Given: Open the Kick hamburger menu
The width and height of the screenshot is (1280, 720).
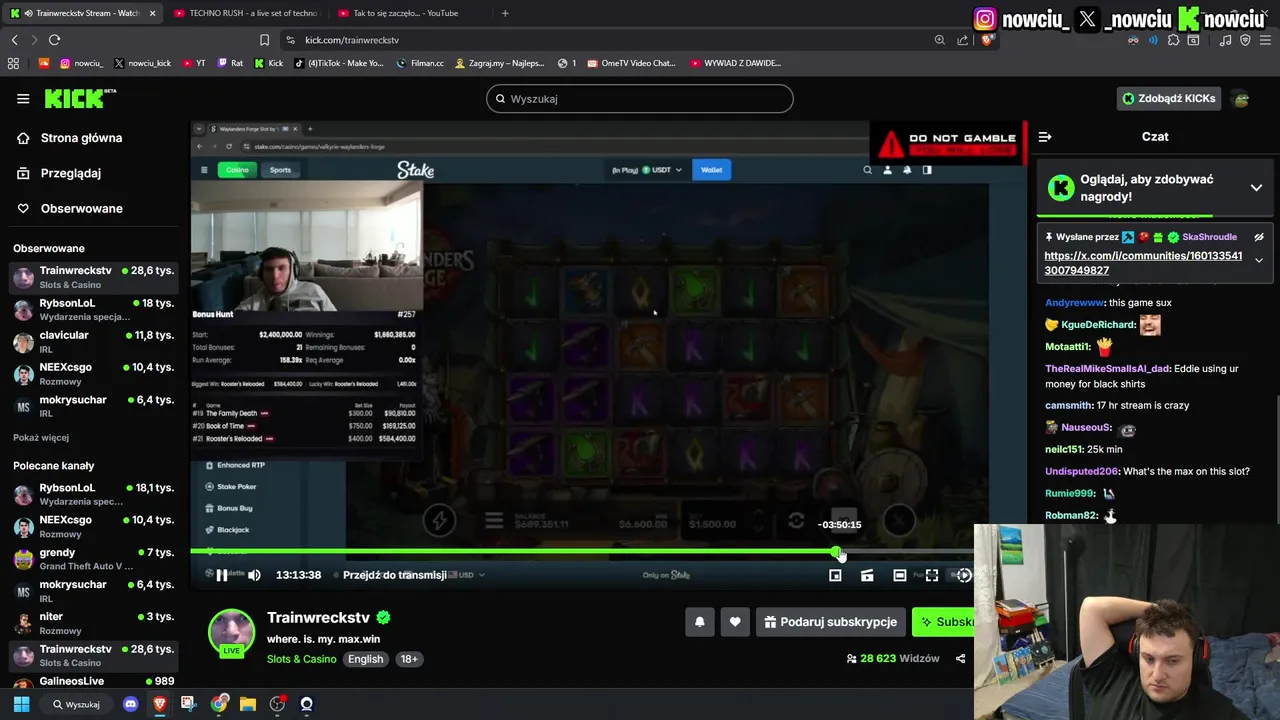Looking at the screenshot, I should (x=23, y=98).
